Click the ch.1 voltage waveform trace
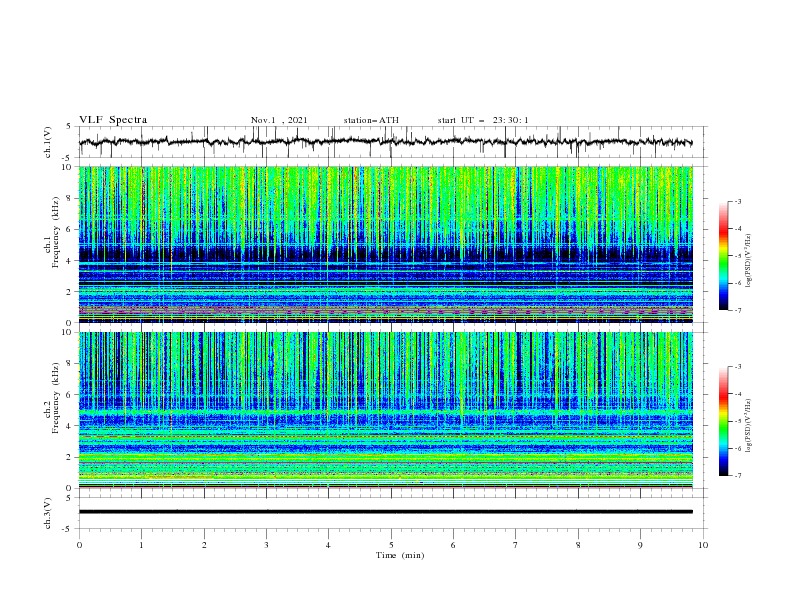 (385, 142)
